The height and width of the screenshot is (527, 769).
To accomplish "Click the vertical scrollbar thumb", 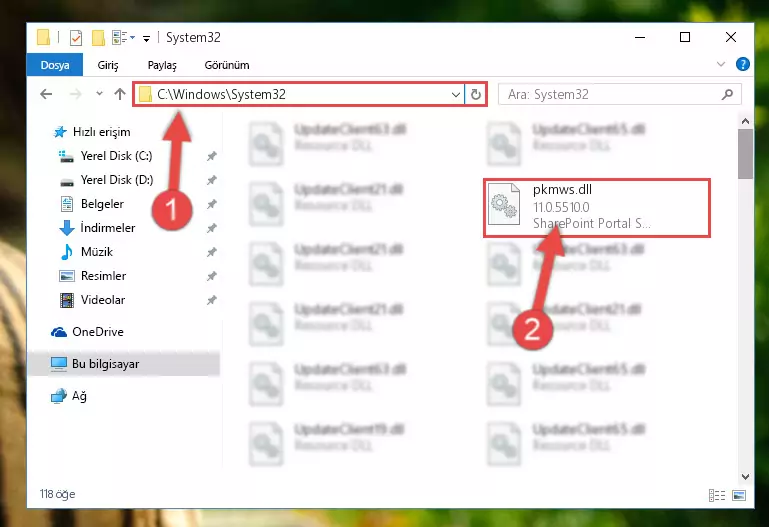I will tap(745, 154).
